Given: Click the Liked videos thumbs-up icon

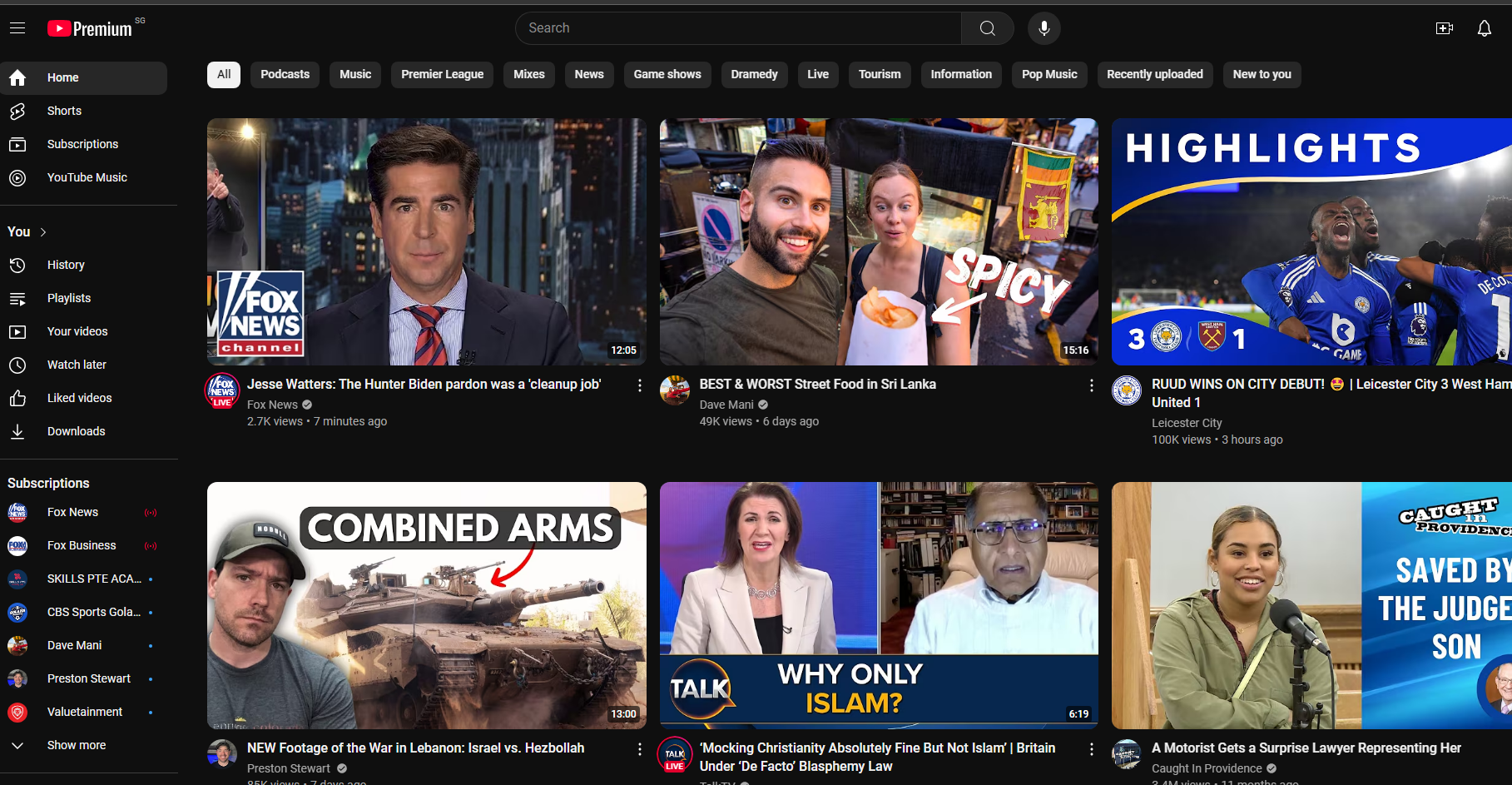Looking at the screenshot, I should [x=17, y=398].
